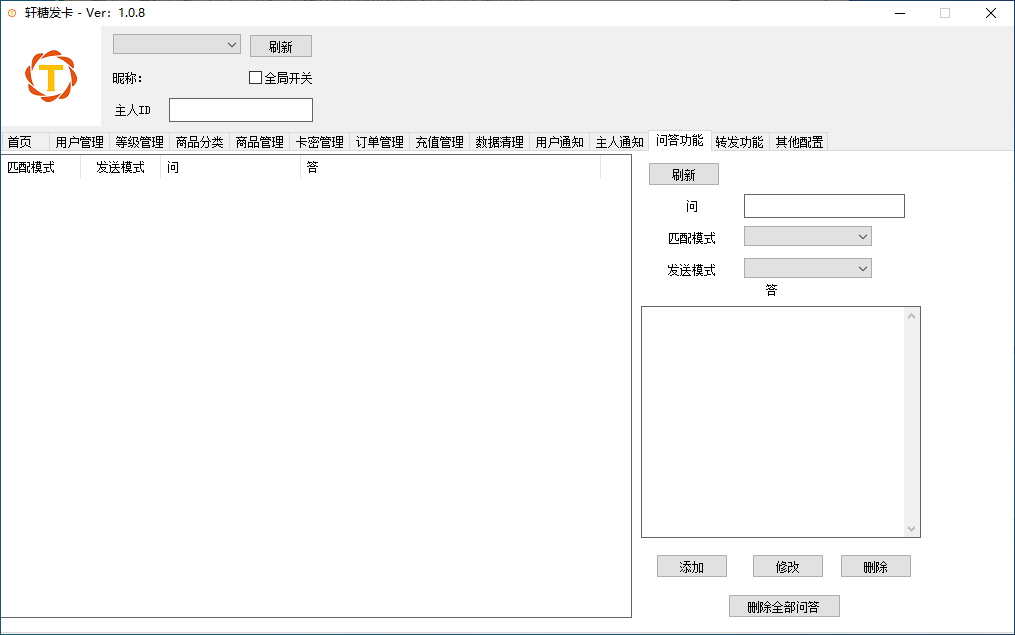Click the 问 column header in list
The height and width of the screenshot is (635, 1015).
coord(230,167)
